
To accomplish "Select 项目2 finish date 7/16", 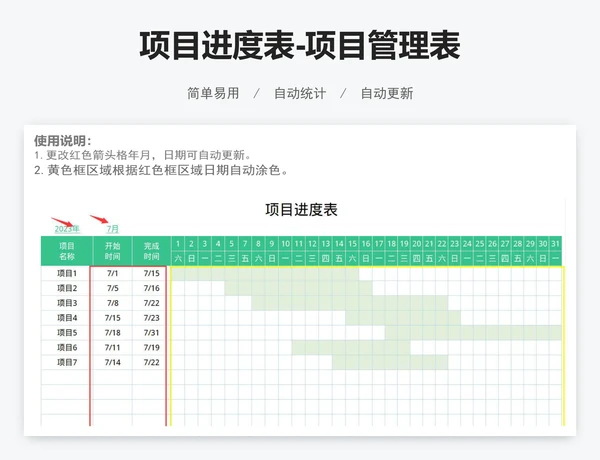I will (151, 288).
